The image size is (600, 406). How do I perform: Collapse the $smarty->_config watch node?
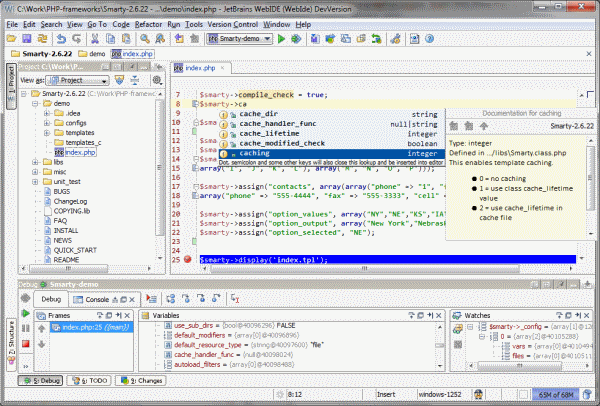pyautogui.click(x=470, y=327)
